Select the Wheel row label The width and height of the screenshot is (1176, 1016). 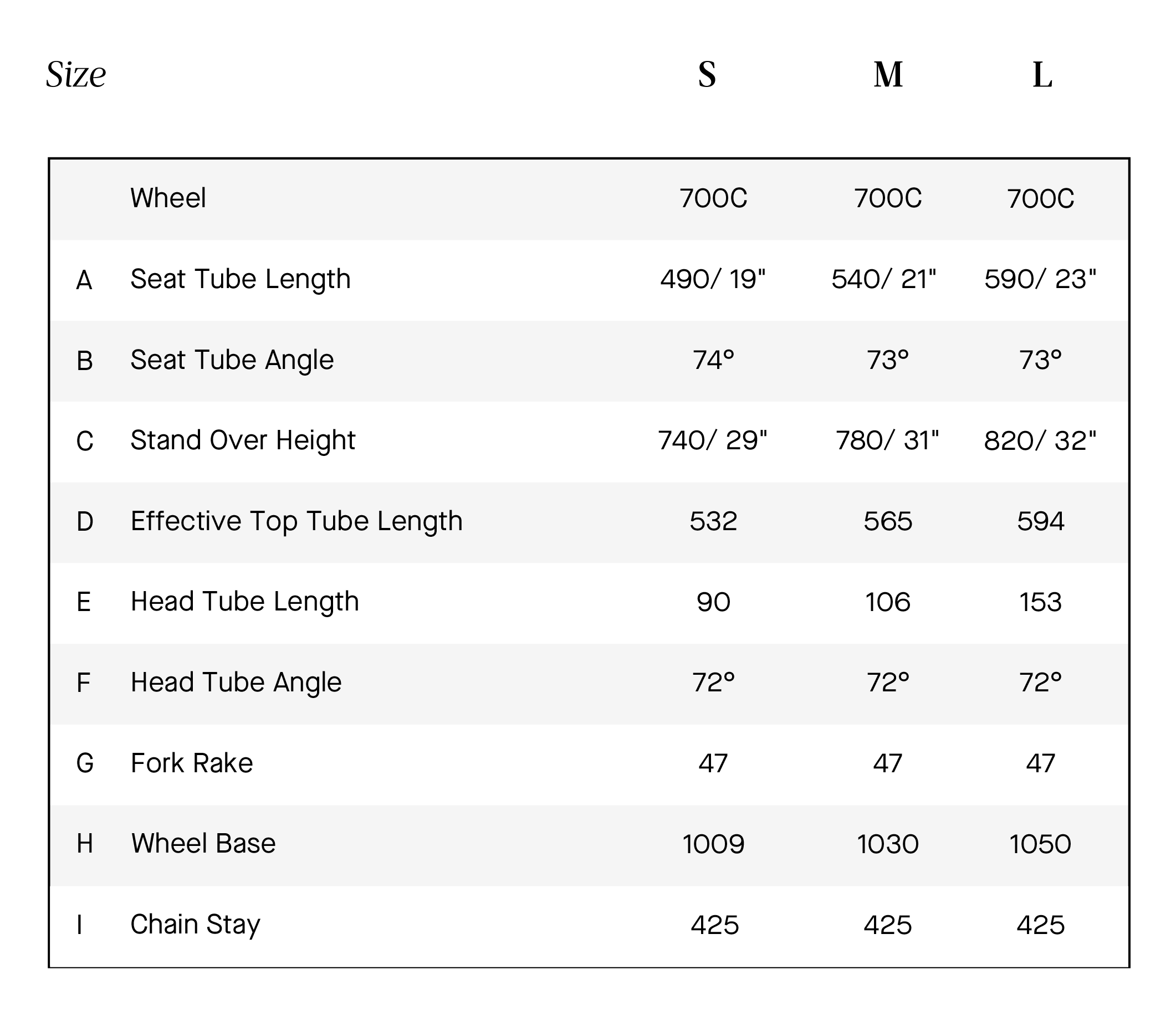coord(168,198)
